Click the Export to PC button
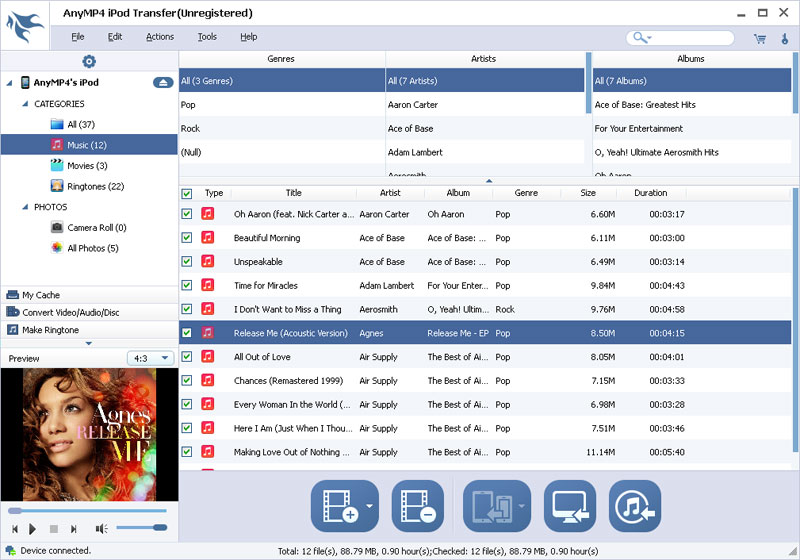The height and width of the screenshot is (560, 800). pos(569,506)
